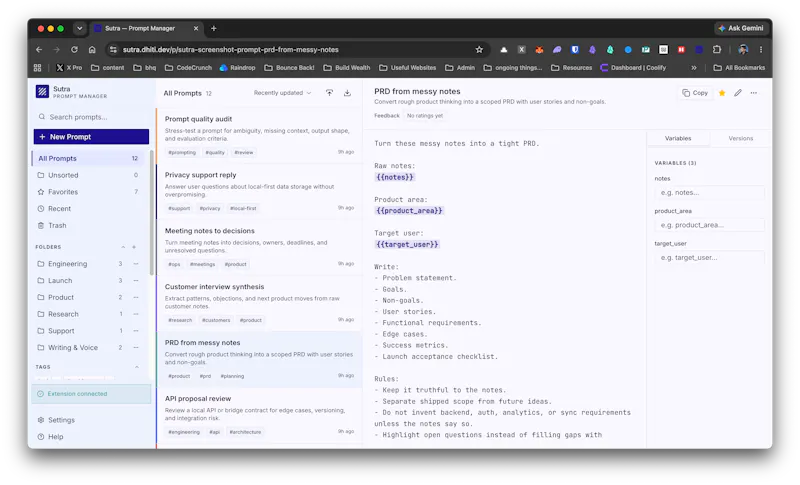Collapse the Folders section chevron
Image resolution: width=800 pixels, height=485 pixels.
pyautogui.click(x=123, y=247)
